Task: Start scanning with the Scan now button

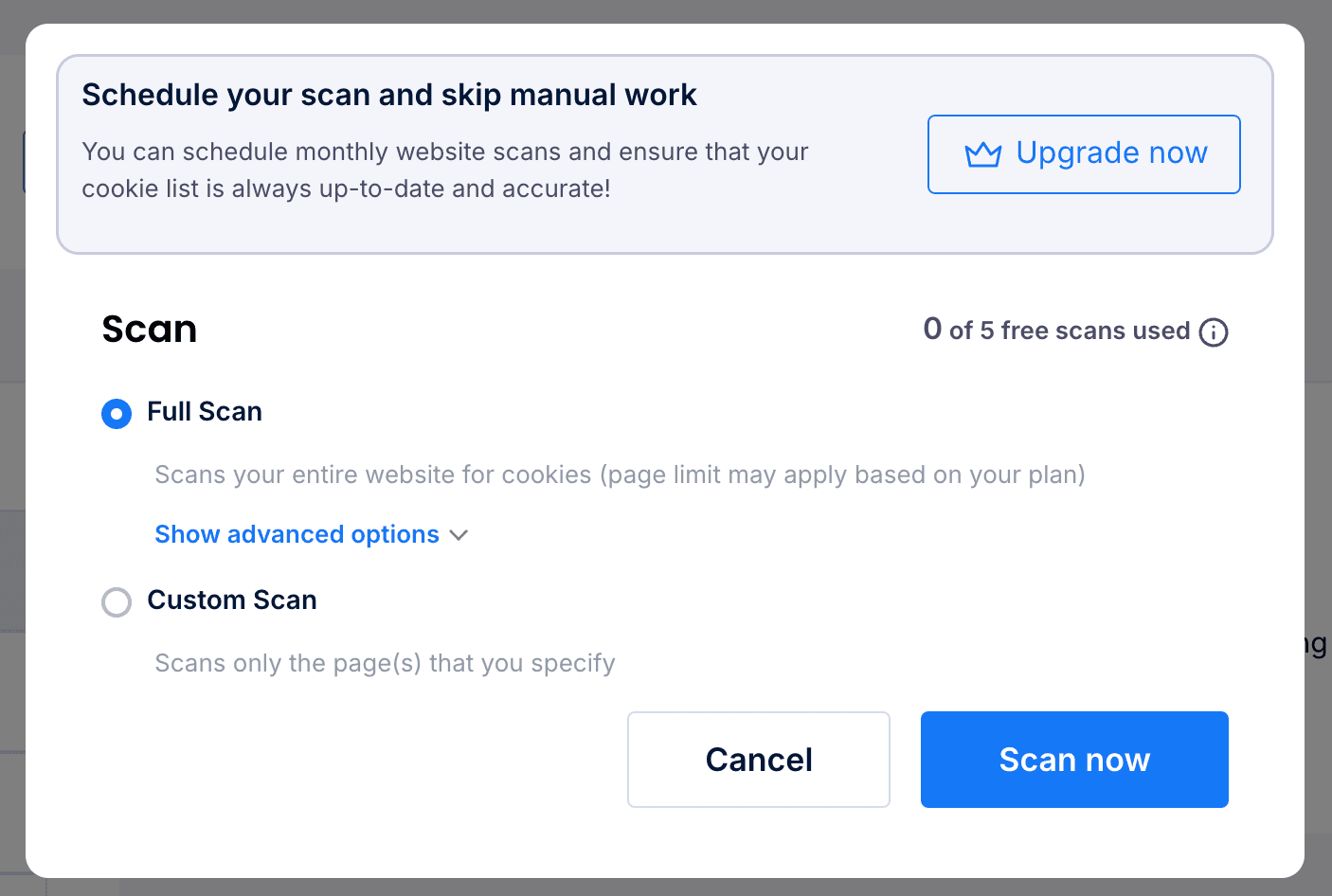Action: tap(1074, 760)
